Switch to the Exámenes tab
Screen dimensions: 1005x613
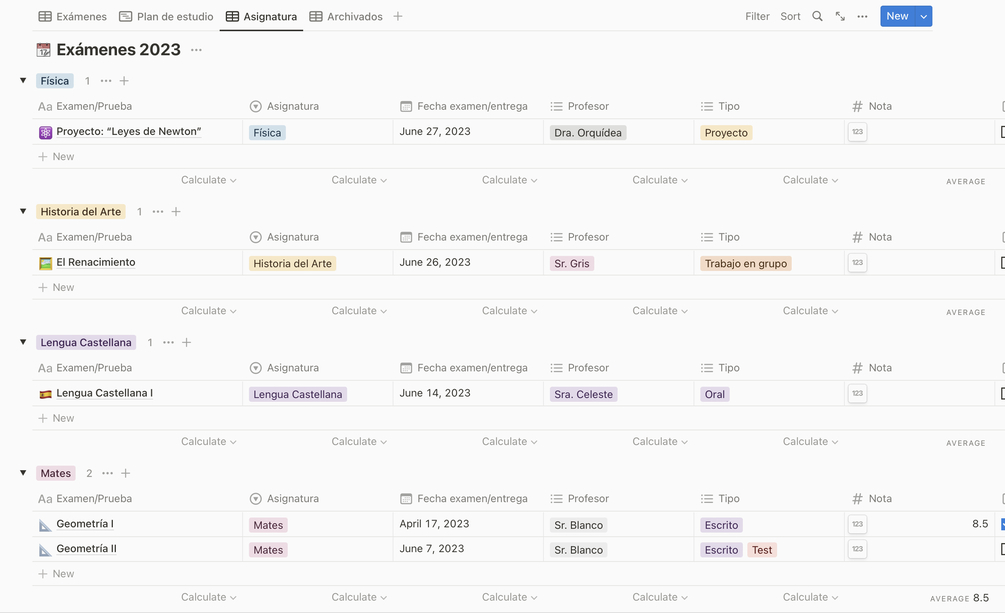point(72,17)
